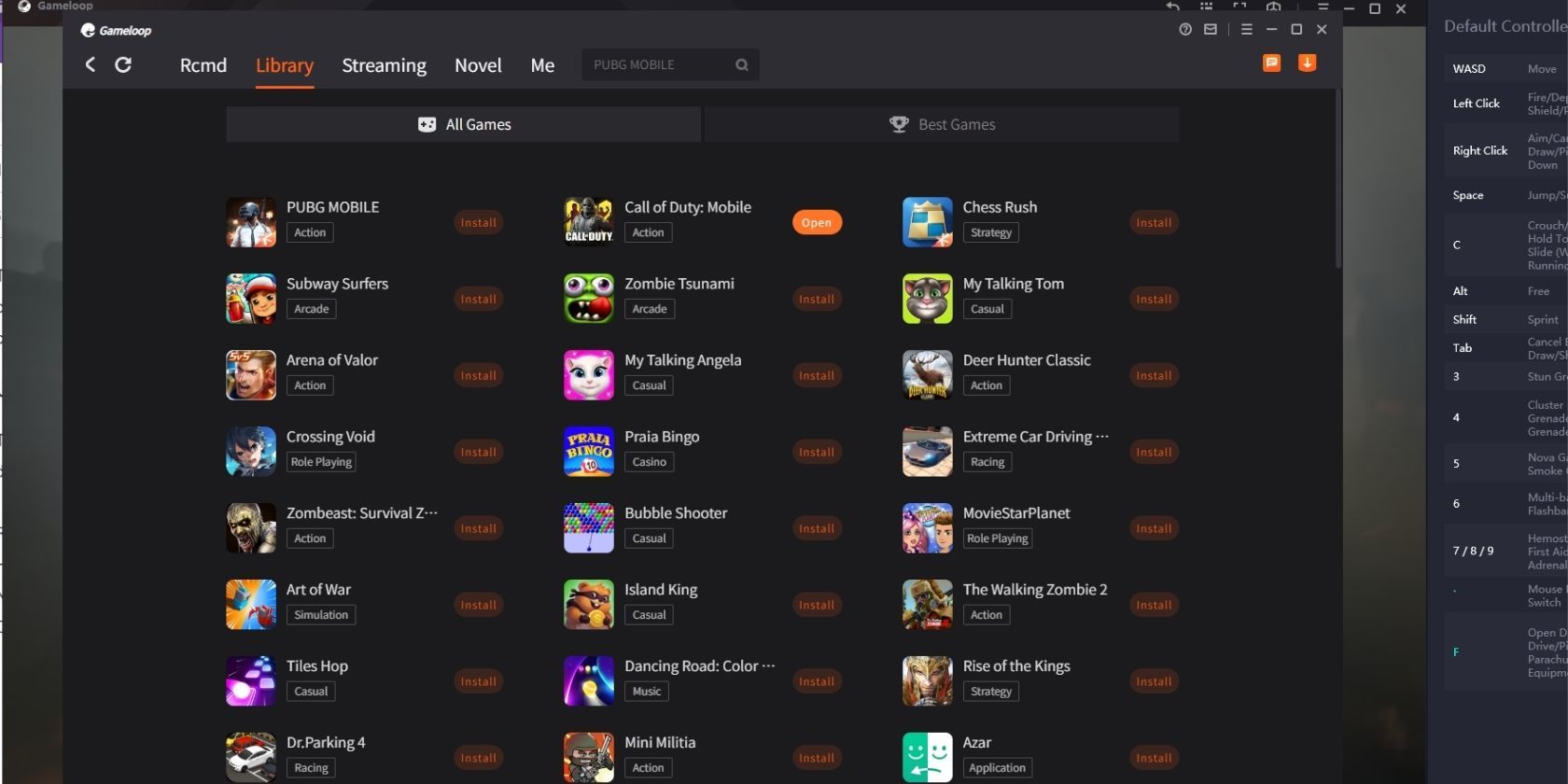
Task: Click the PUBG MOBILE game icon
Action: (x=251, y=222)
